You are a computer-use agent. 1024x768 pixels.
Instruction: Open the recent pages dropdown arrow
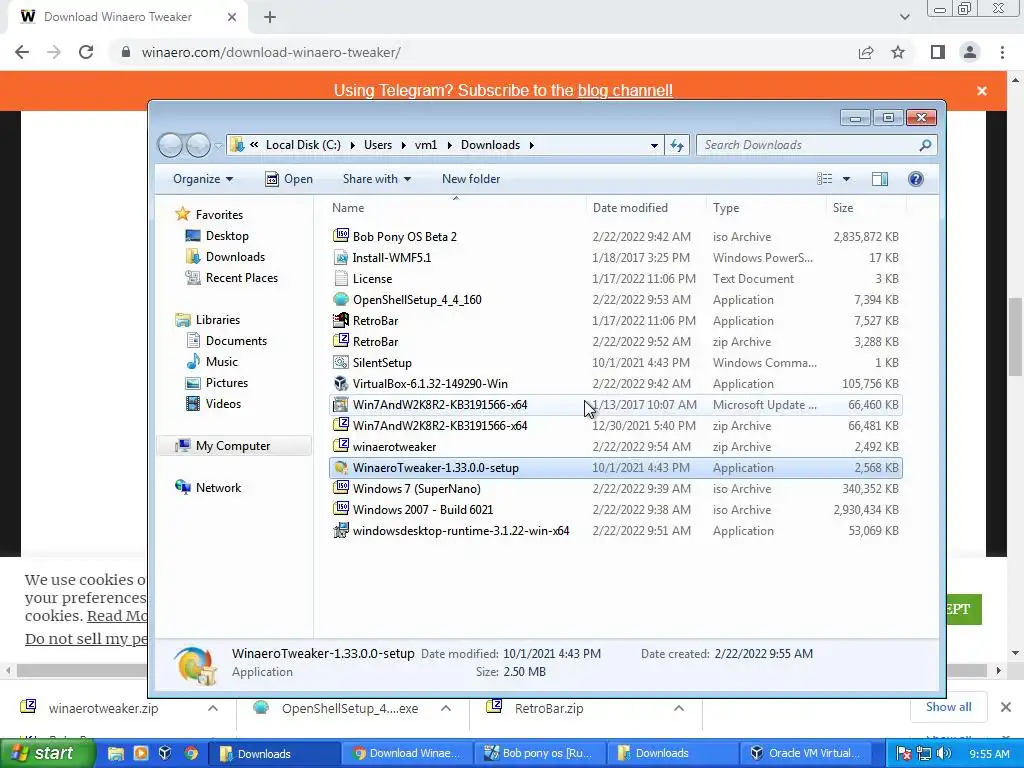pyautogui.click(x=219, y=146)
